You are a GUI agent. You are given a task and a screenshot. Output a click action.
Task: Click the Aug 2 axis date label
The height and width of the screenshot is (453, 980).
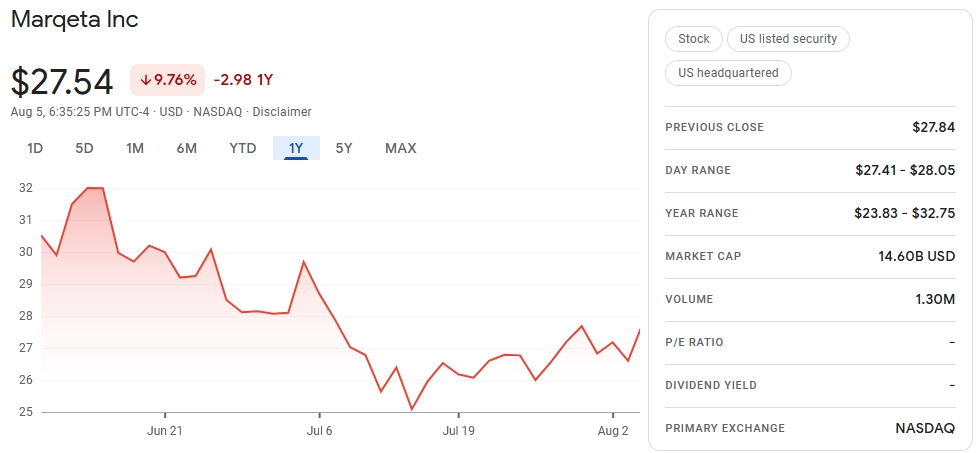coord(613,431)
